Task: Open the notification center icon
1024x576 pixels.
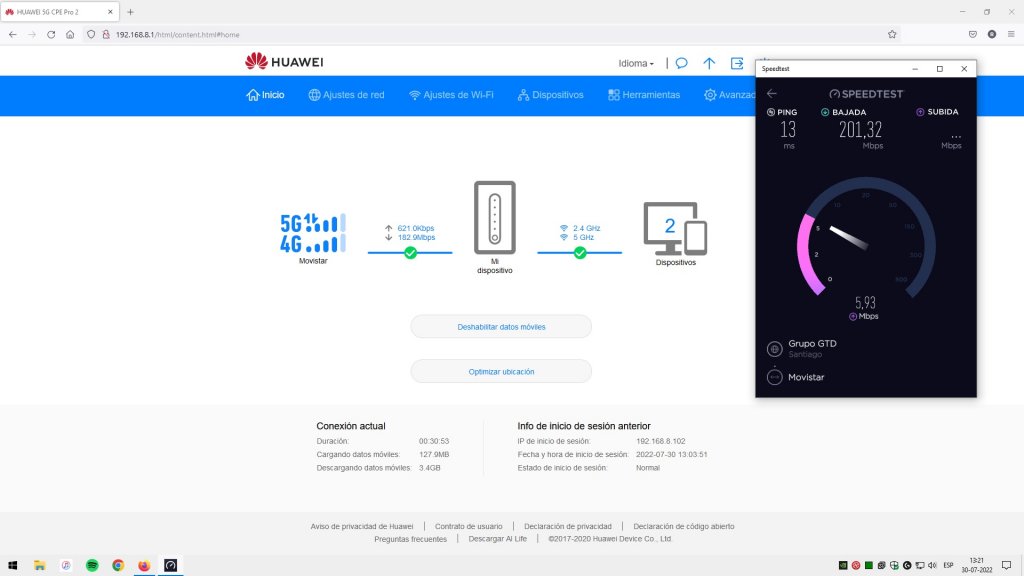Action: click(1006, 565)
